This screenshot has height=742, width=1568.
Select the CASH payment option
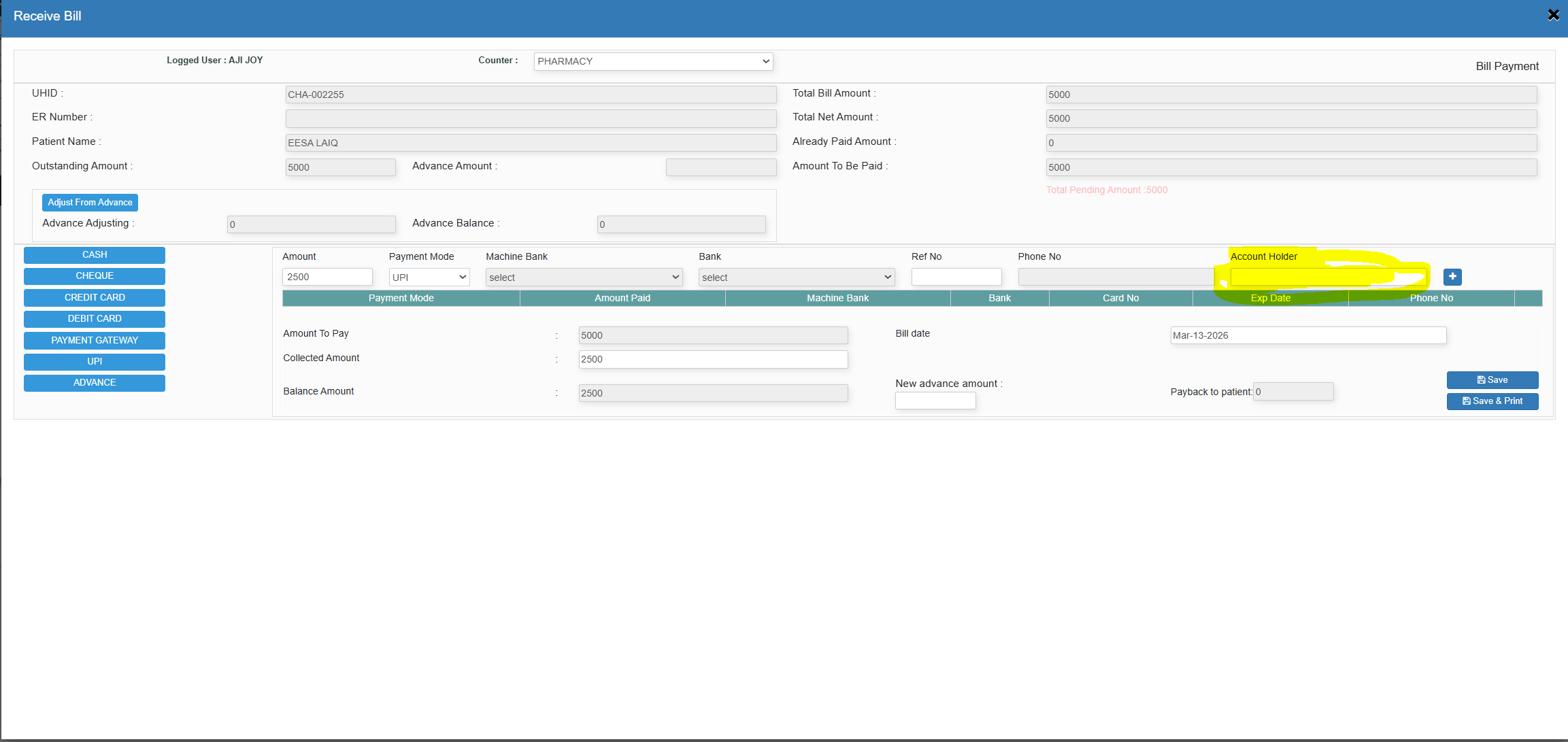pyautogui.click(x=95, y=255)
